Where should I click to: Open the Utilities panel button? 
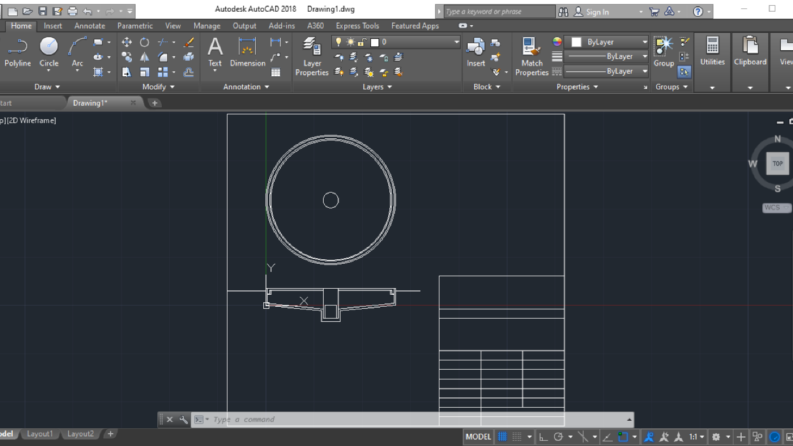click(712, 51)
